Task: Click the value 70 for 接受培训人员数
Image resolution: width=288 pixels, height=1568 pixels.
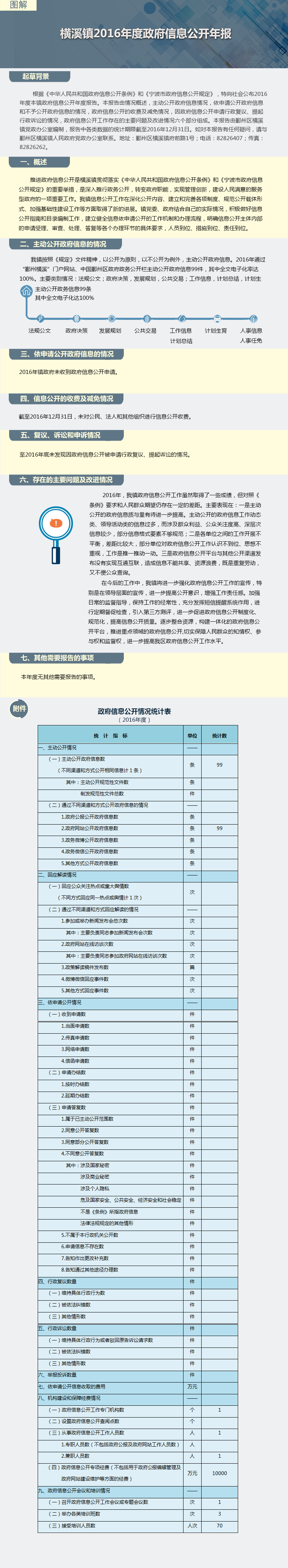Action: (219, 1525)
